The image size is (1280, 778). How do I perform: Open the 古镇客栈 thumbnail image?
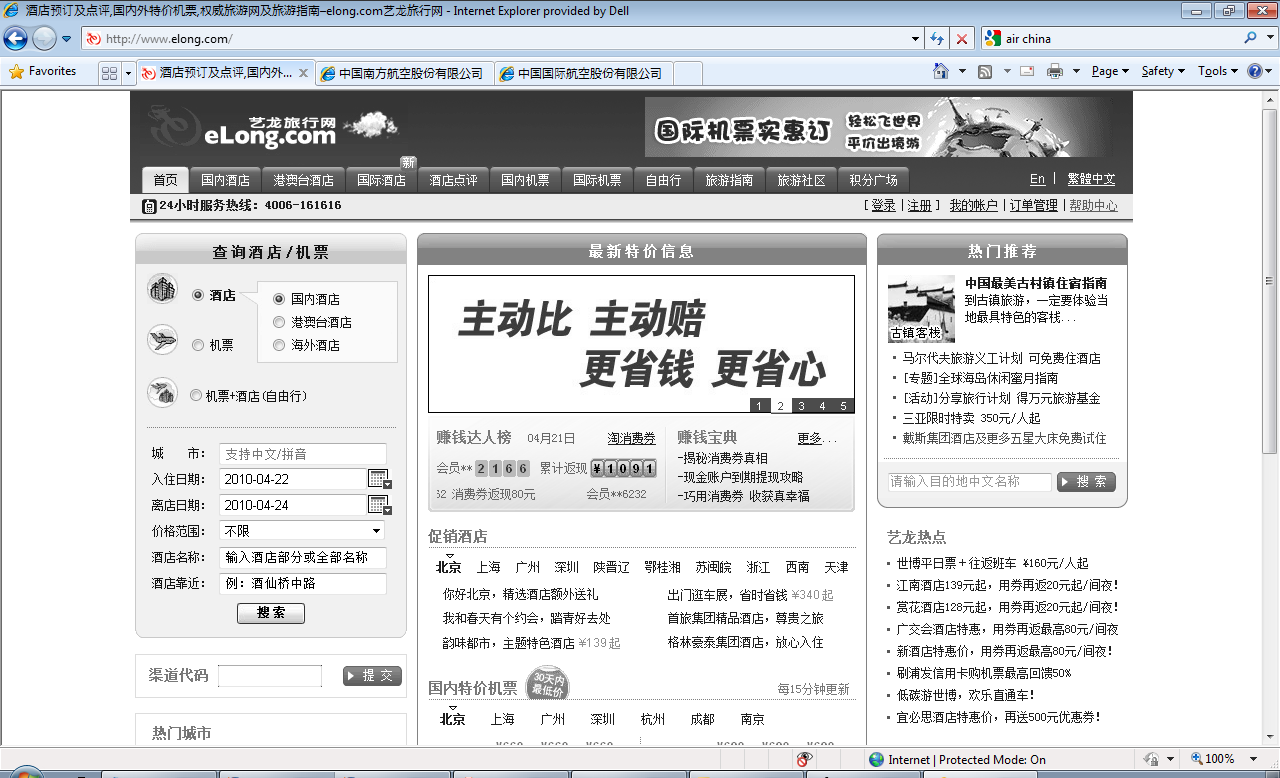pos(921,309)
